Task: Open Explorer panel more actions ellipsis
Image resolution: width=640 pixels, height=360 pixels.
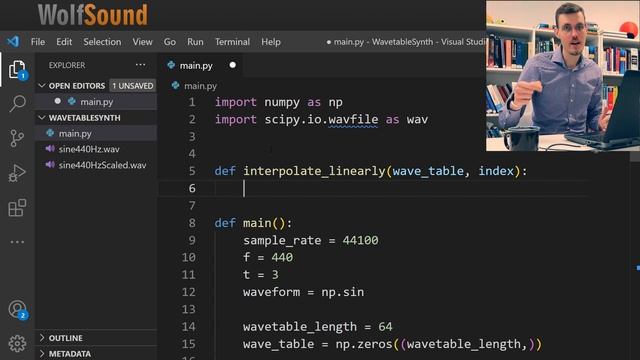Action: tap(140, 65)
